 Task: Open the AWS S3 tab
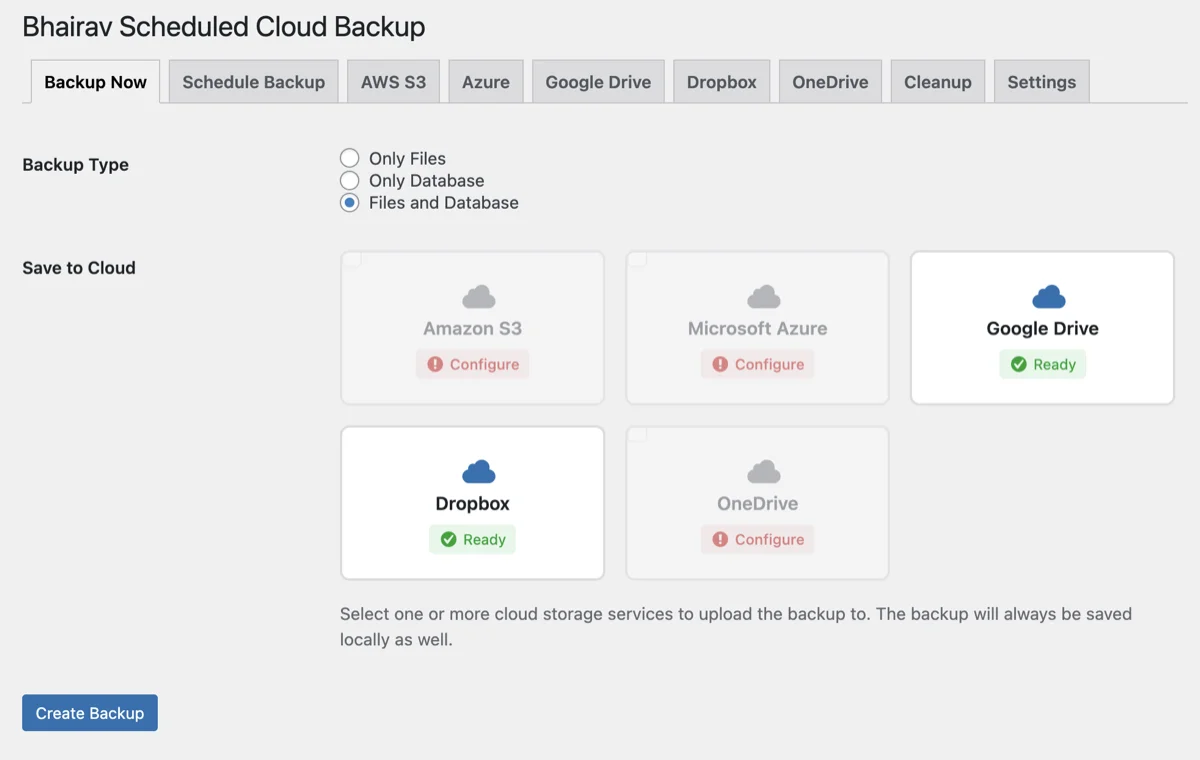click(393, 81)
